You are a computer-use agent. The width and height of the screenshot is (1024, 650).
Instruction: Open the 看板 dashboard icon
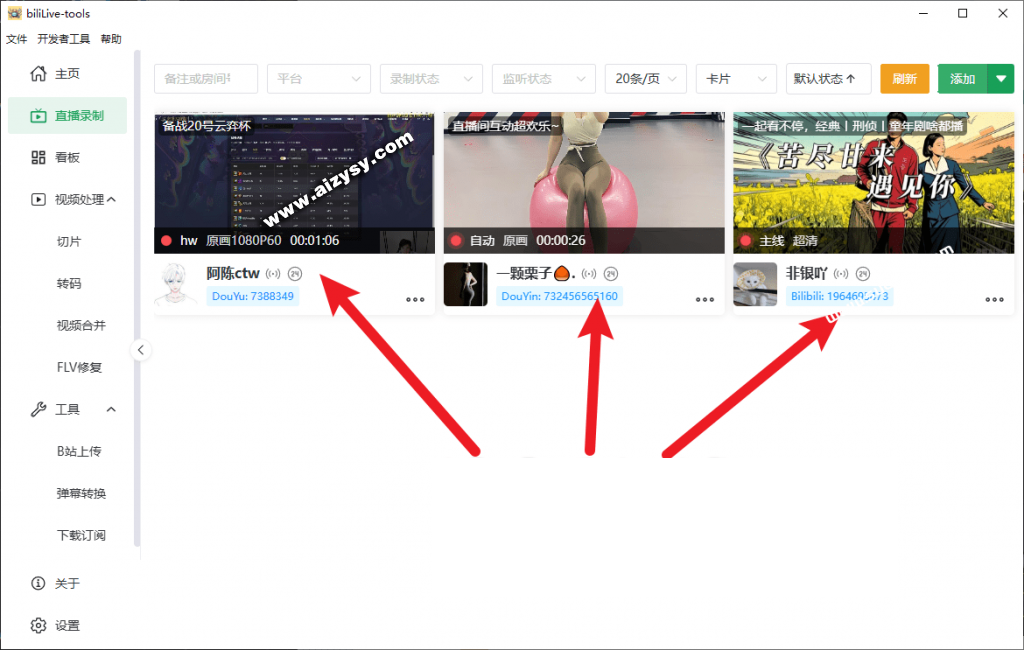point(39,158)
